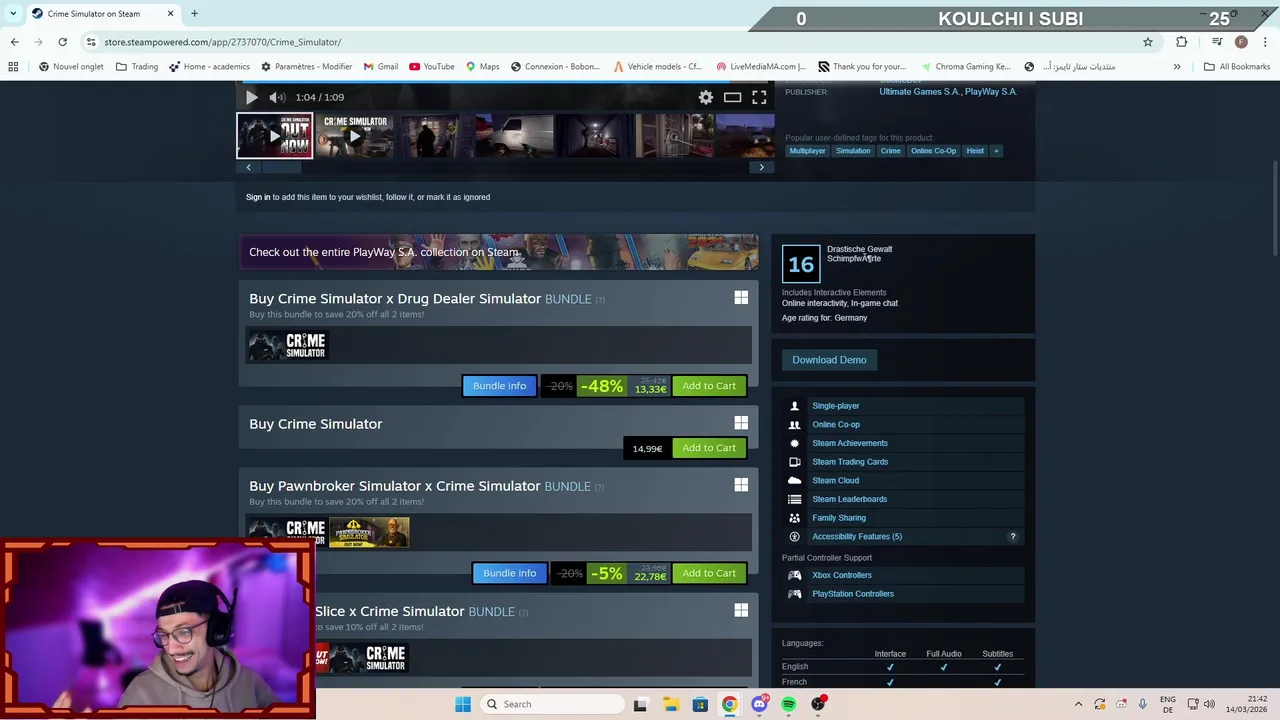Image resolution: width=1280 pixels, height=720 pixels.
Task: Toggle theater mode in video player
Action: coord(732,97)
